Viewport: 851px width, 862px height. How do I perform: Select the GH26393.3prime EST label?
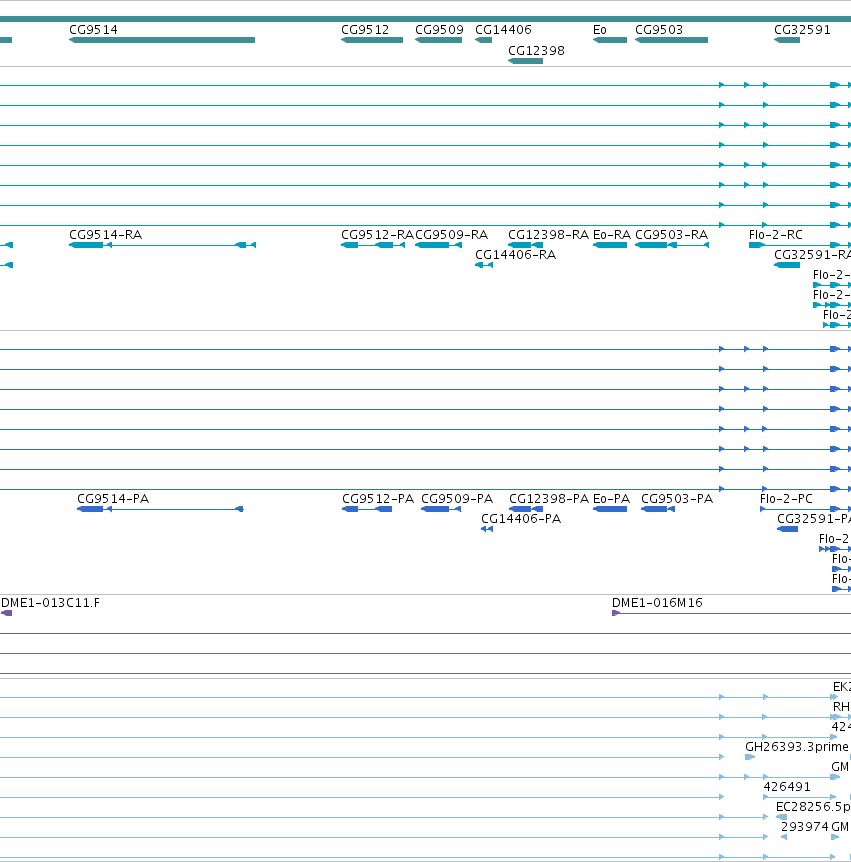797,747
